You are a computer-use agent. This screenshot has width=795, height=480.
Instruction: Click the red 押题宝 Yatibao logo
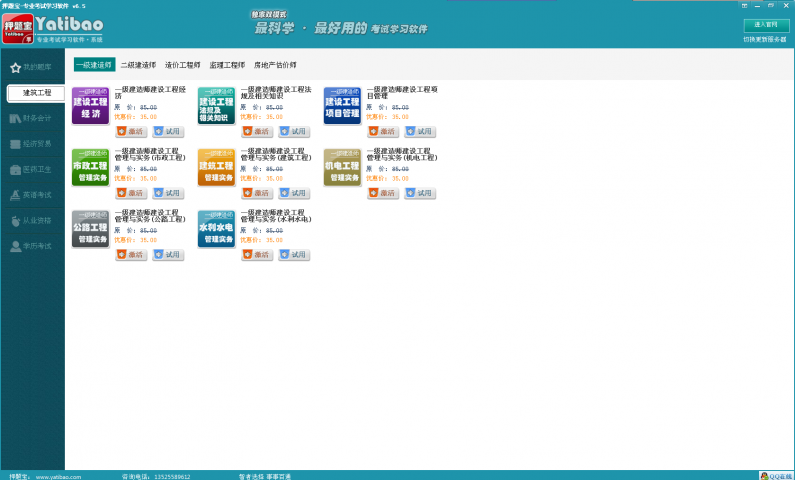point(18,28)
